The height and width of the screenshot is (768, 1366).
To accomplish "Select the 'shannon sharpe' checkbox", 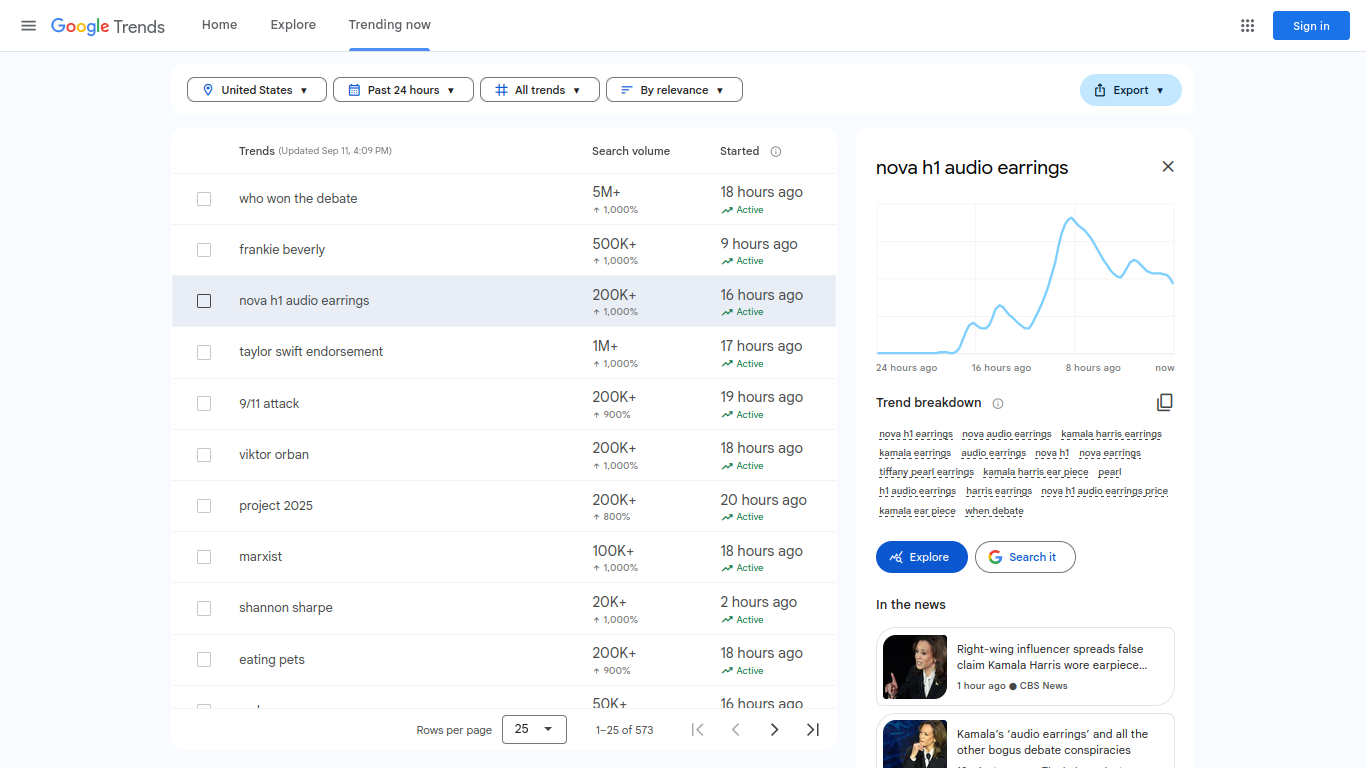I will coord(204,608).
